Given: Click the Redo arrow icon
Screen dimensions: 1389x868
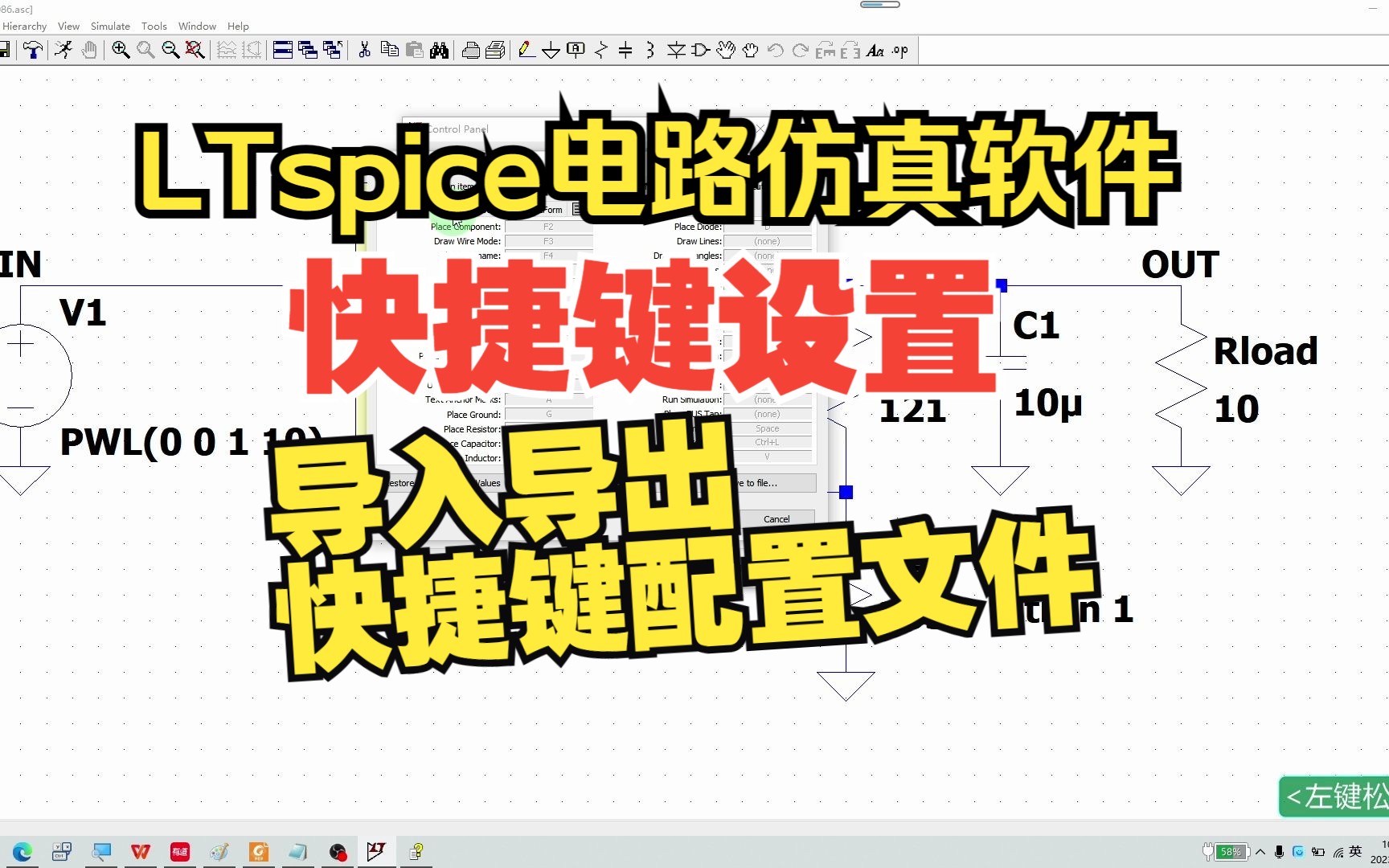Looking at the screenshot, I should pos(801,51).
